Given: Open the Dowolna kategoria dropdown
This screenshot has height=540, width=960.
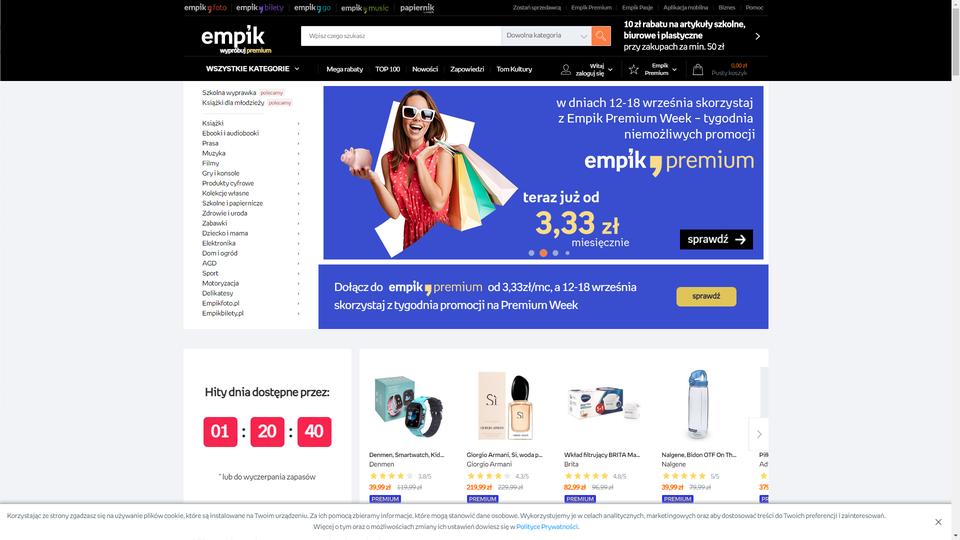Looking at the screenshot, I should (546, 36).
